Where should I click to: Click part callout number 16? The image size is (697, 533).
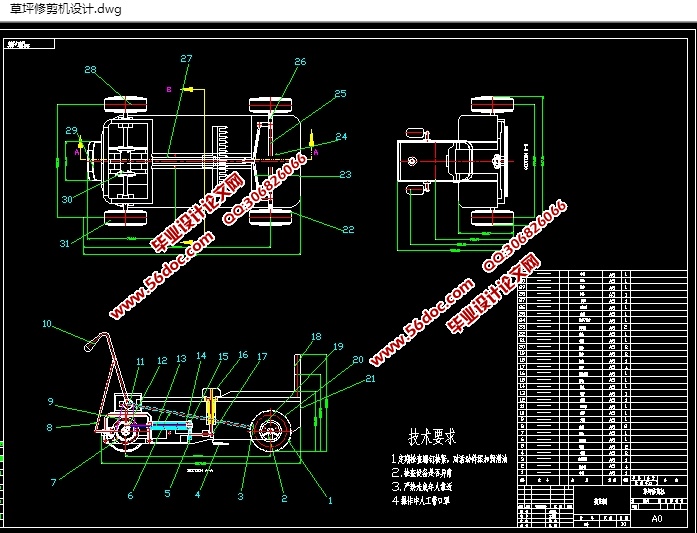tap(243, 355)
